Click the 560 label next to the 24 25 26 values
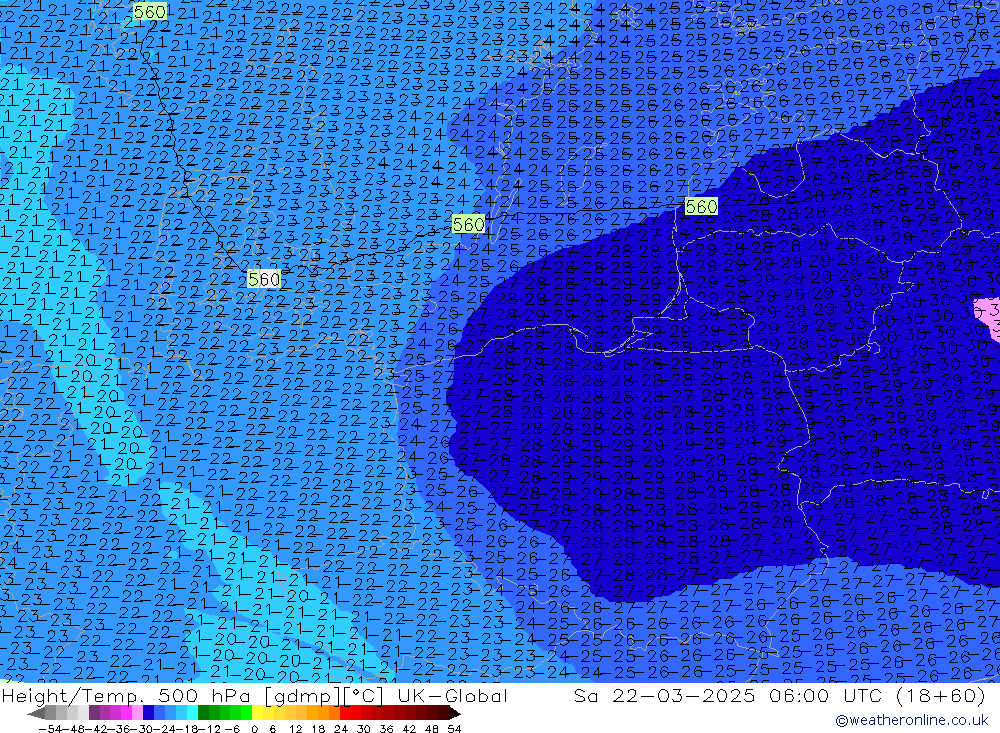Image resolution: width=1000 pixels, height=733 pixels. pyautogui.click(x=468, y=224)
